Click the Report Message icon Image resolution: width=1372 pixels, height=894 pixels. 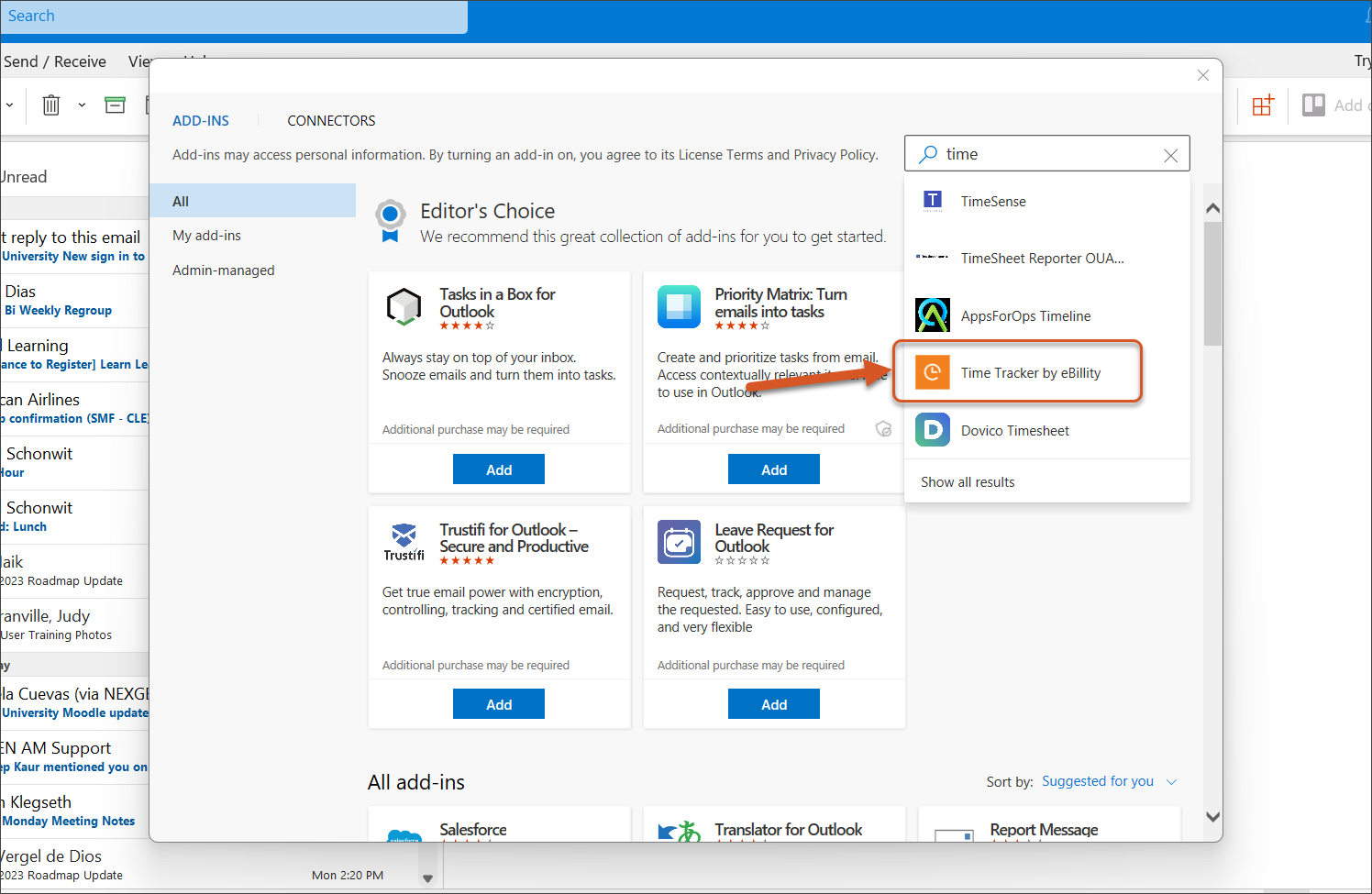[x=954, y=834]
